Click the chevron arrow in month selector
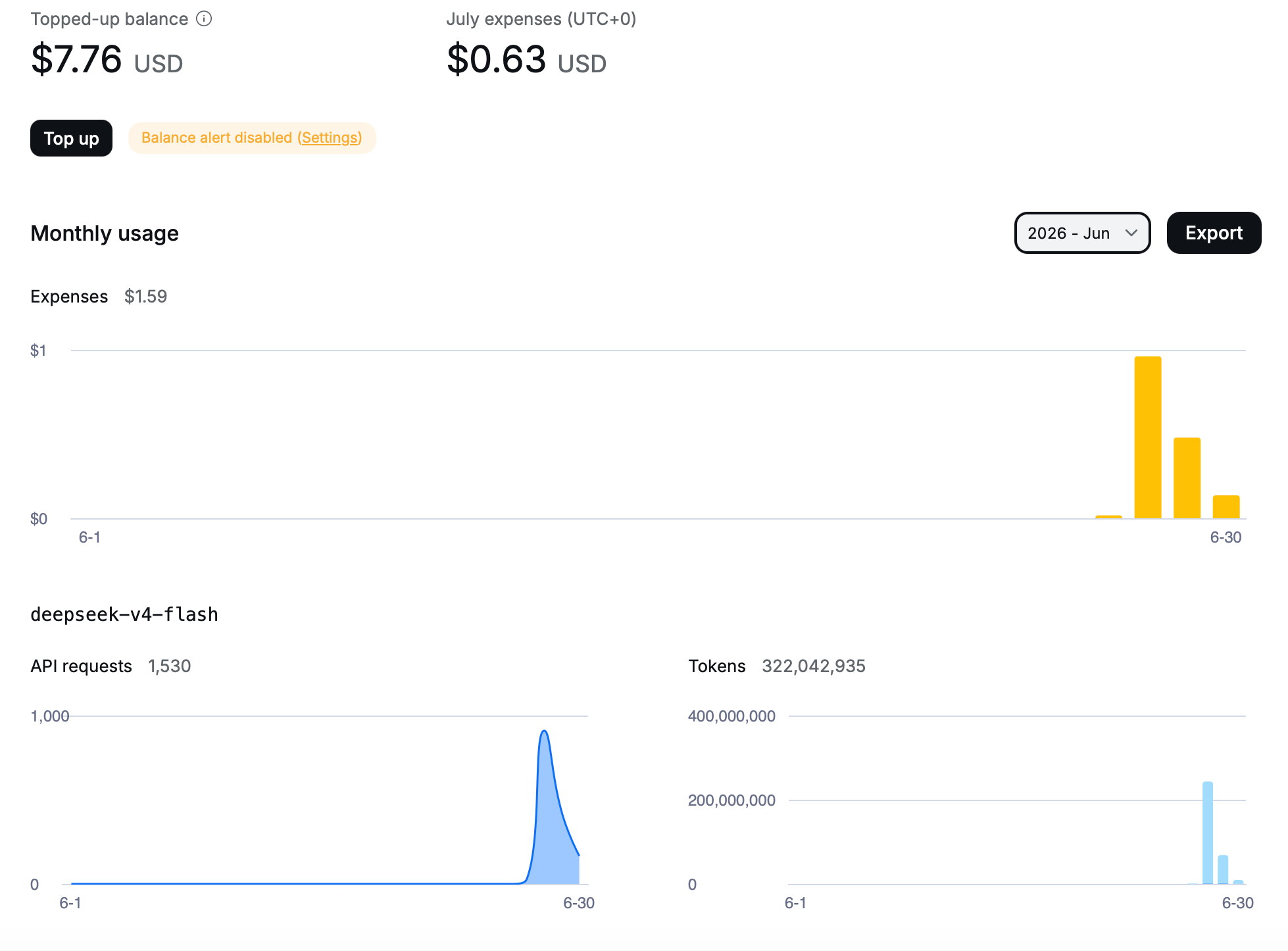The image size is (1288, 951). point(1131,233)
